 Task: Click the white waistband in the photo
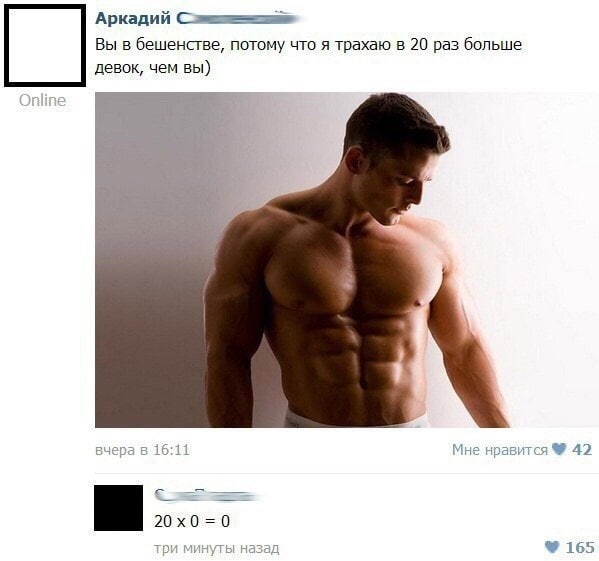pos(357,419)
